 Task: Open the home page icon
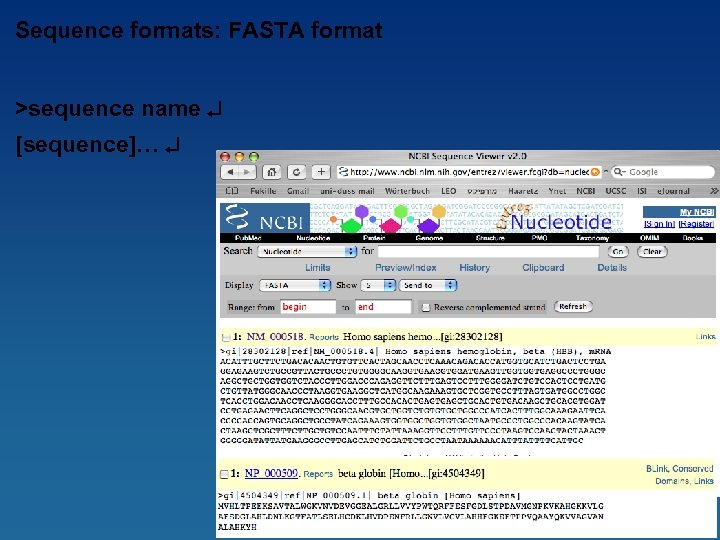coord(272,172)
